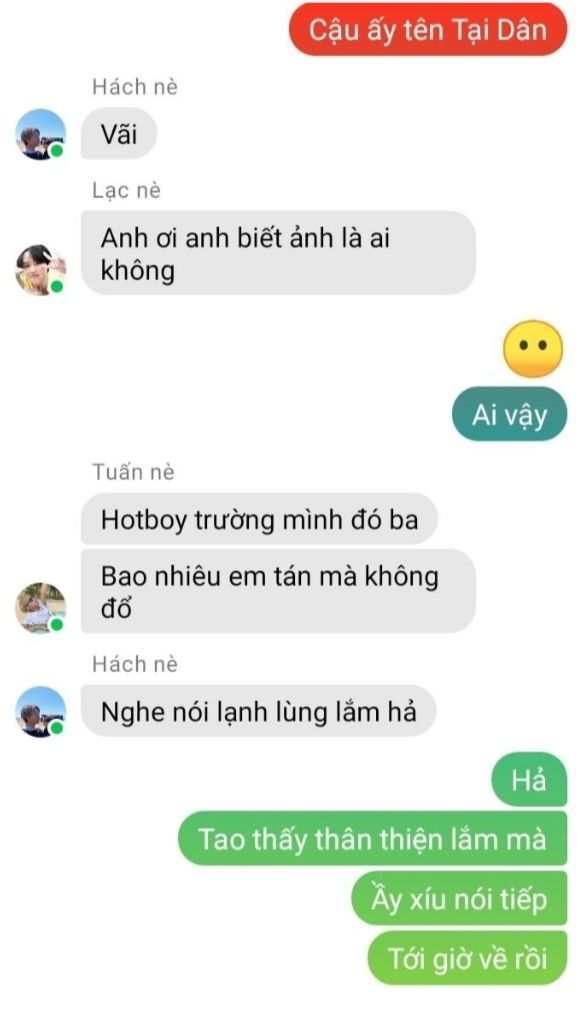Tap the sender name 'Lạc nè'
This screenshot has height=1026, width=577.
pyautogui.click(x=126, y=190)
